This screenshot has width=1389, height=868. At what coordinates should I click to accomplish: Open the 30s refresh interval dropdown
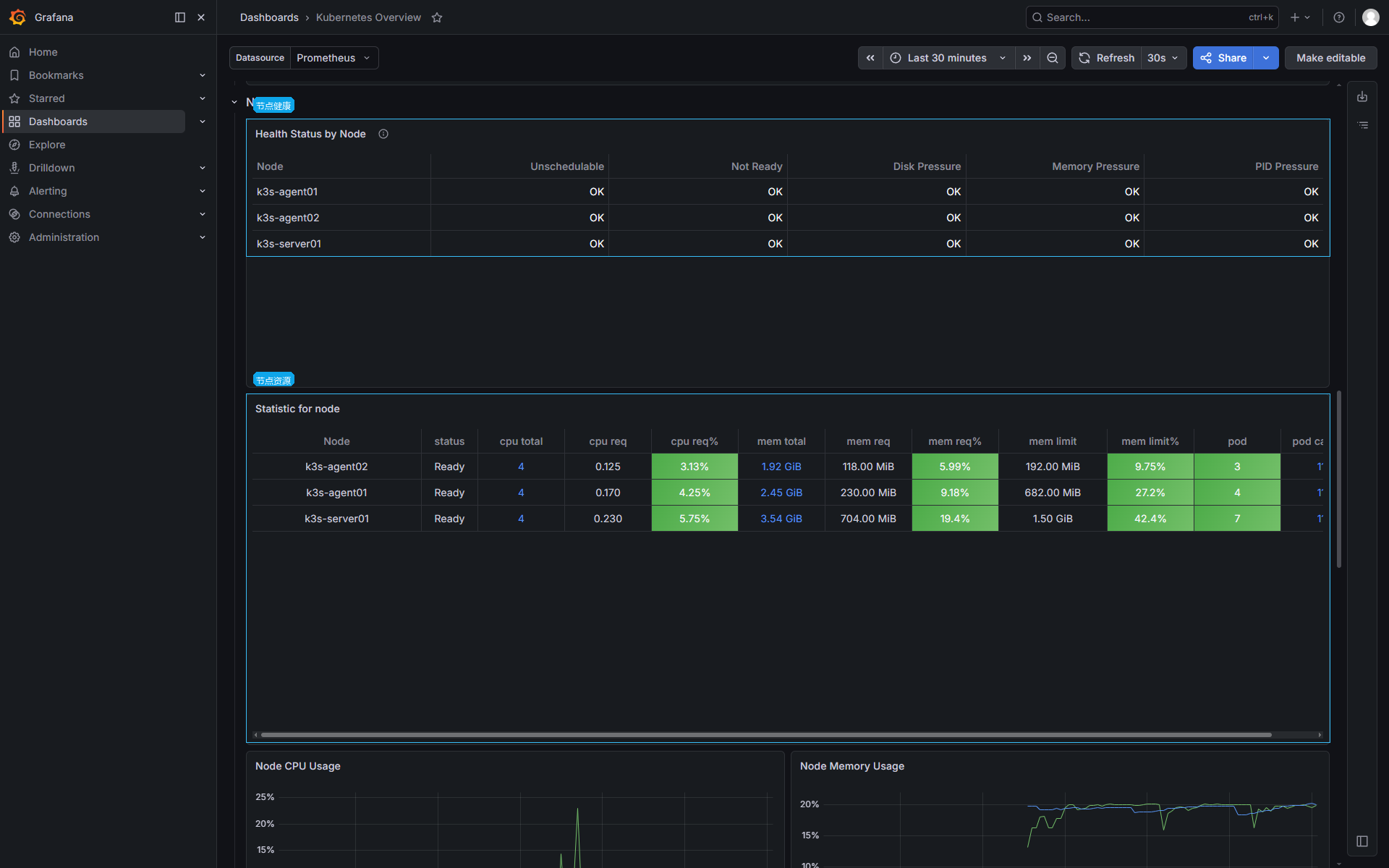tap(1163, 58)
